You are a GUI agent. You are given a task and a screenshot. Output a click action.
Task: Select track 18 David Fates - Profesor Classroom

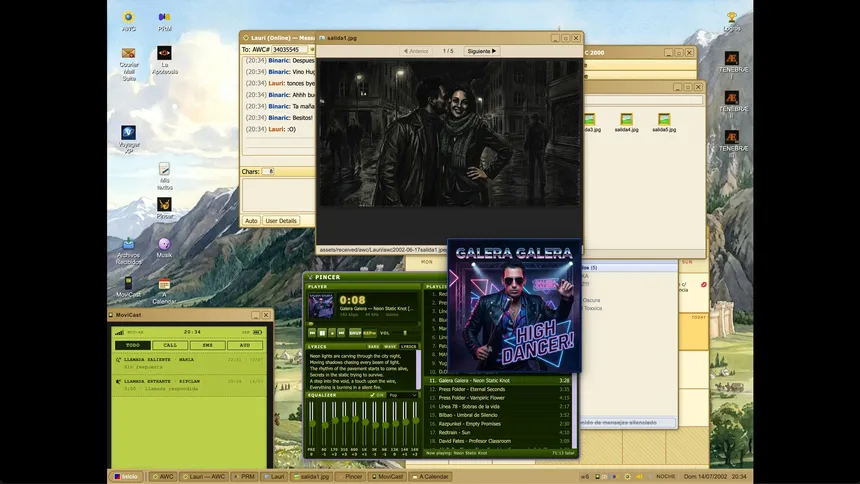coord(499,441)
